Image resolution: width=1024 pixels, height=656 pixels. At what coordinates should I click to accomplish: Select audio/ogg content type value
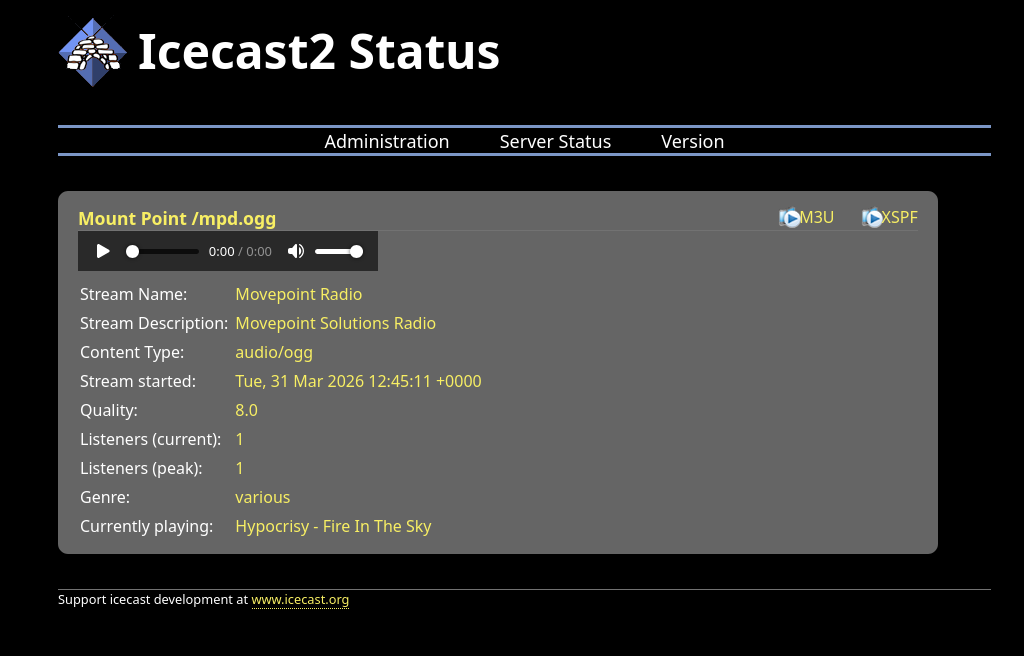(x=274, y=352)
